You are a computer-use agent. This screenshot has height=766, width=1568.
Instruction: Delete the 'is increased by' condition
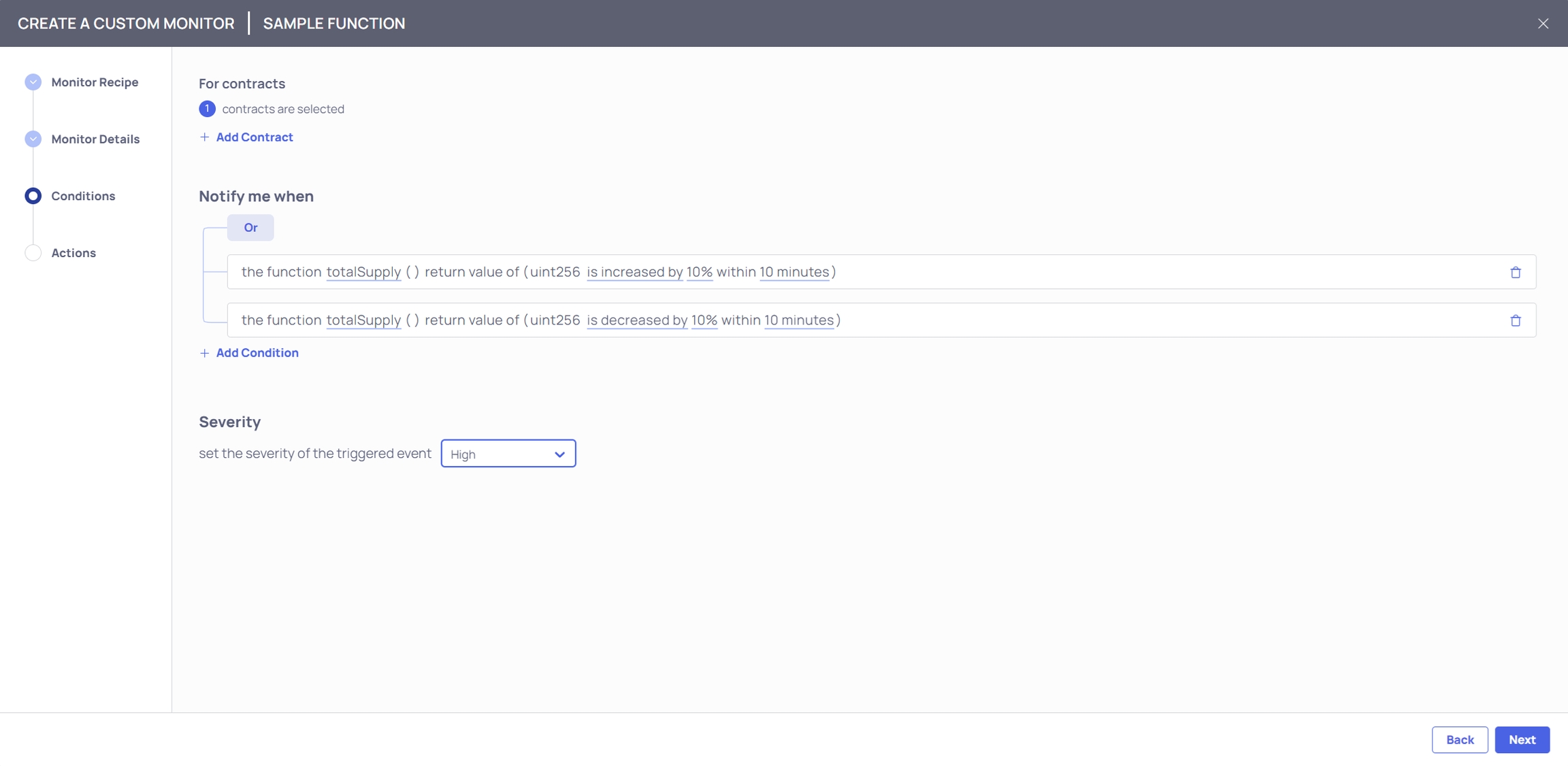[x=1515, y=272]
